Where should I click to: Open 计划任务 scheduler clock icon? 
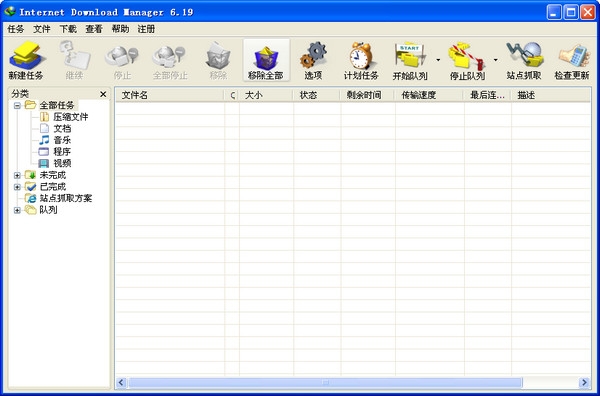pyautogui.click(x=361, y=60)
